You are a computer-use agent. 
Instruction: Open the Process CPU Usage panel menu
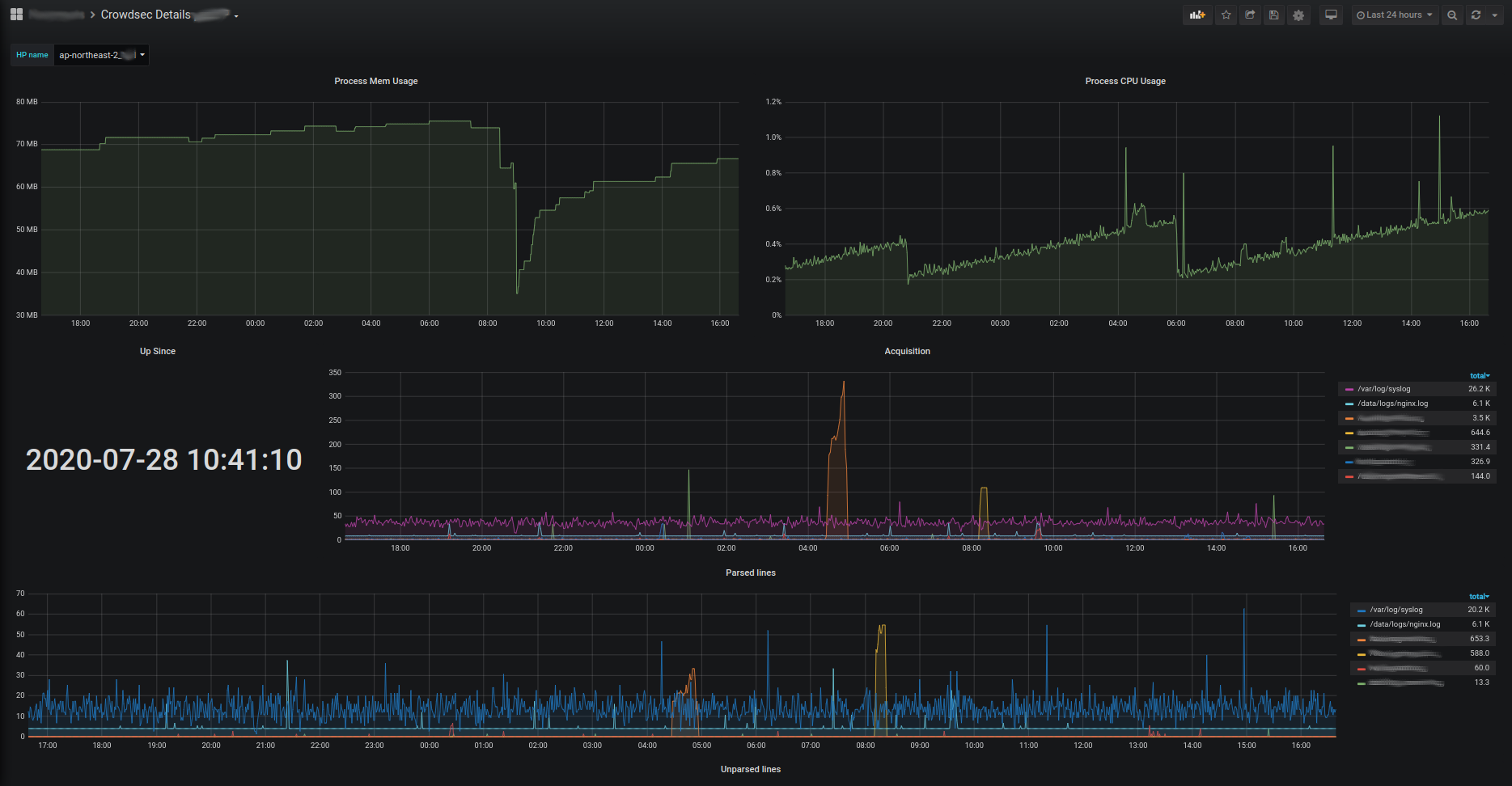1124,81
